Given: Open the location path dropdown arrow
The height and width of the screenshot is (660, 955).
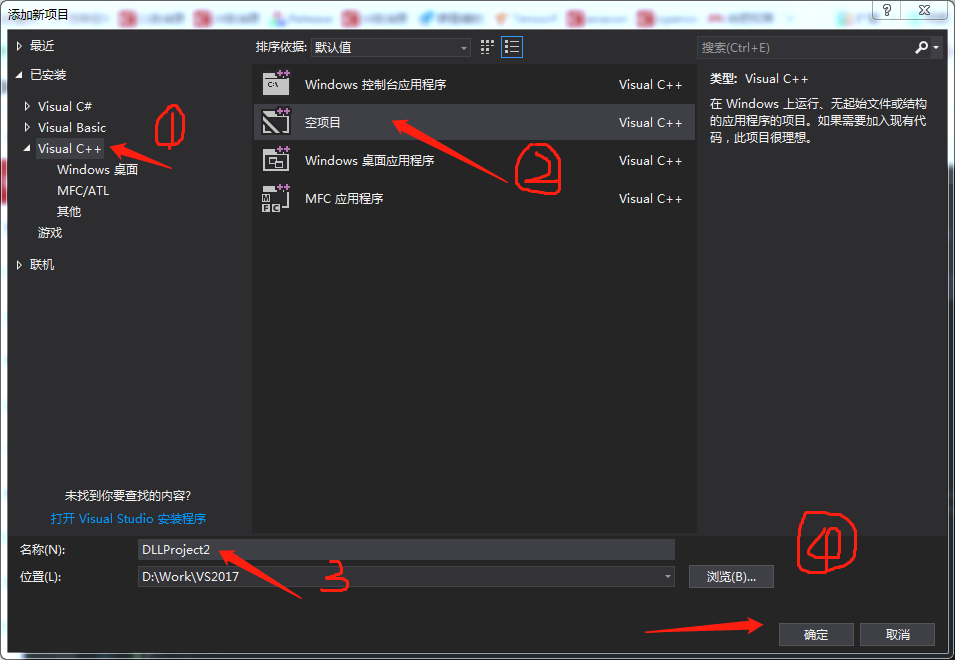Looking at the screenshot, I should pyautogui.click(x=668, y=576).
